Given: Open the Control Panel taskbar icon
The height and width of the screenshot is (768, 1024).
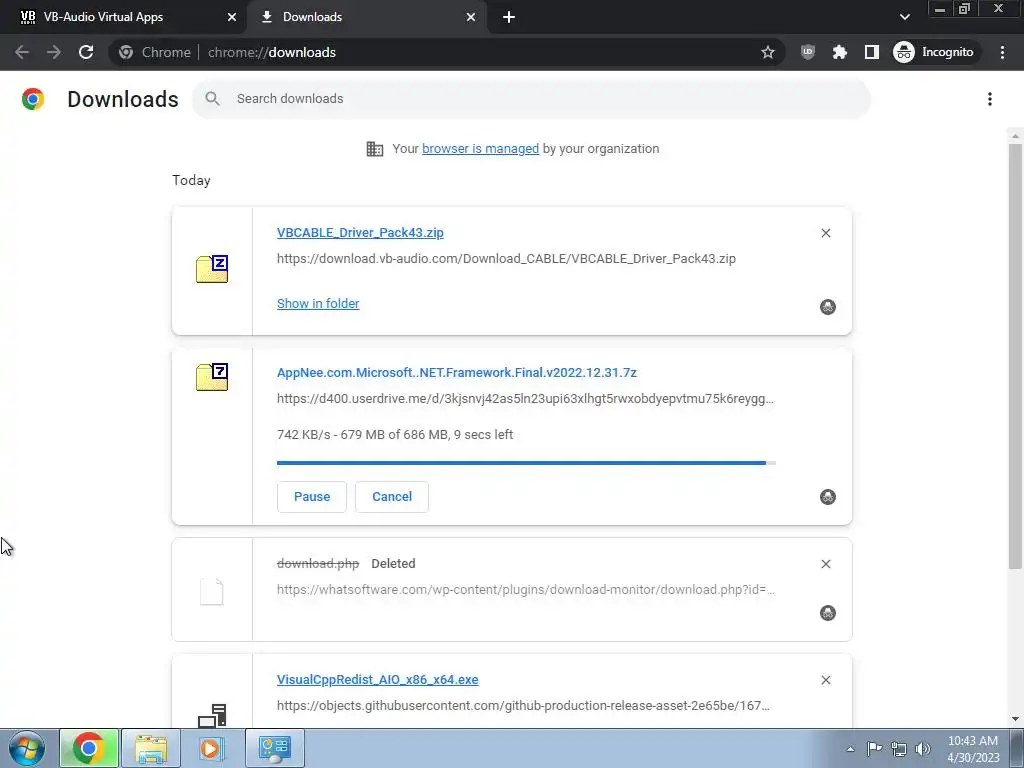Looking at the screenshot, I should click(275, 748).
